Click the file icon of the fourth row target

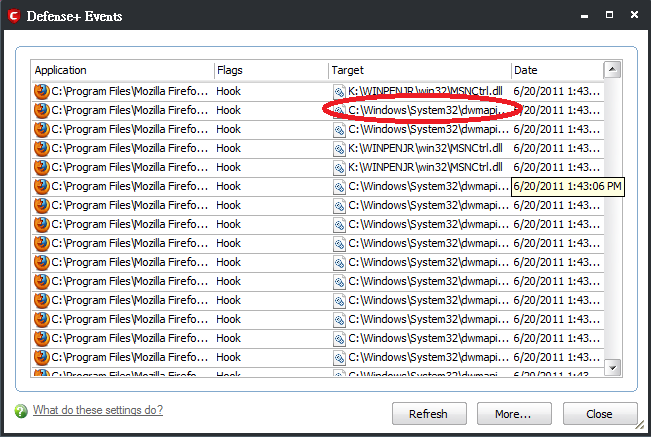(x=339, y=148)
